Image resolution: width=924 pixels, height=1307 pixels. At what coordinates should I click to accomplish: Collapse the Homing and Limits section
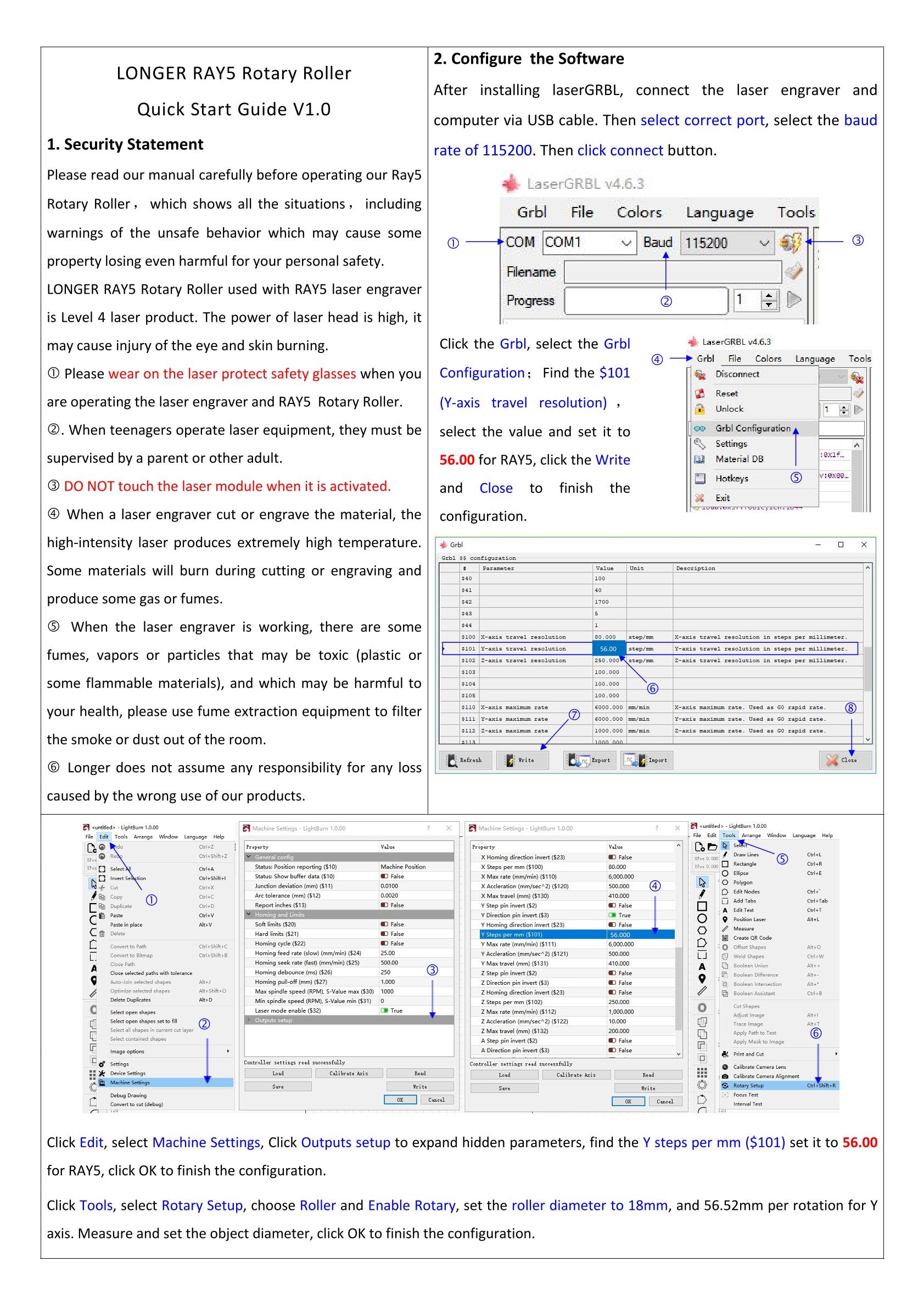pyautogui.click(x=249, y=915)
